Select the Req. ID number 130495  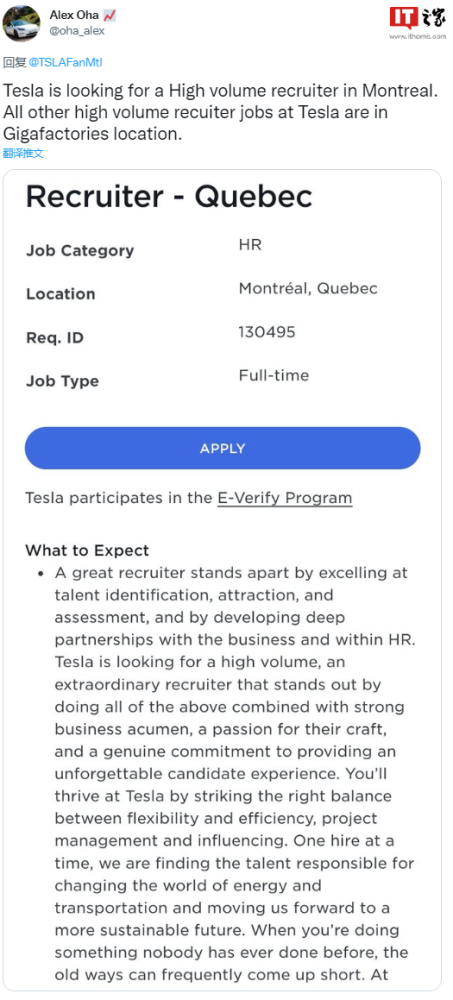point(267,332)
